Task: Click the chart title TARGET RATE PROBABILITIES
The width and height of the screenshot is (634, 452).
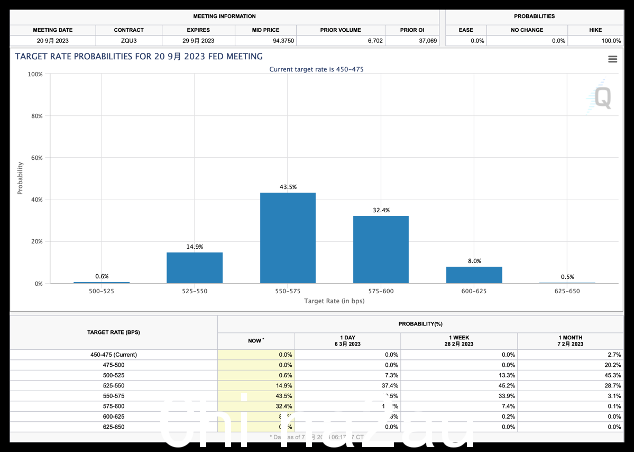Action: [x=139, y=57]
